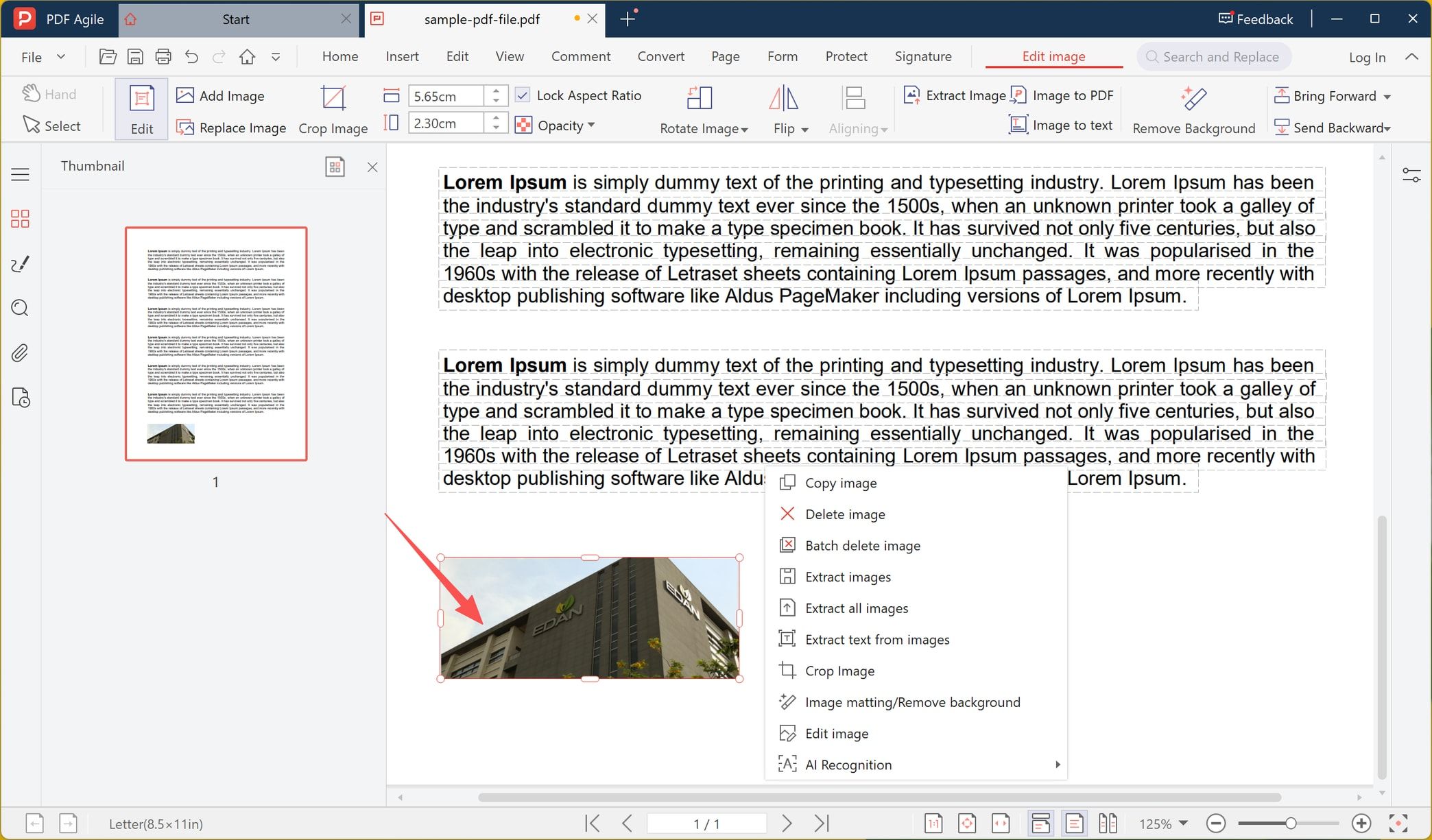Open the annotations sidebar pen icon
The width and height of the screenshot is (1432, 840).
coord(21,264)
